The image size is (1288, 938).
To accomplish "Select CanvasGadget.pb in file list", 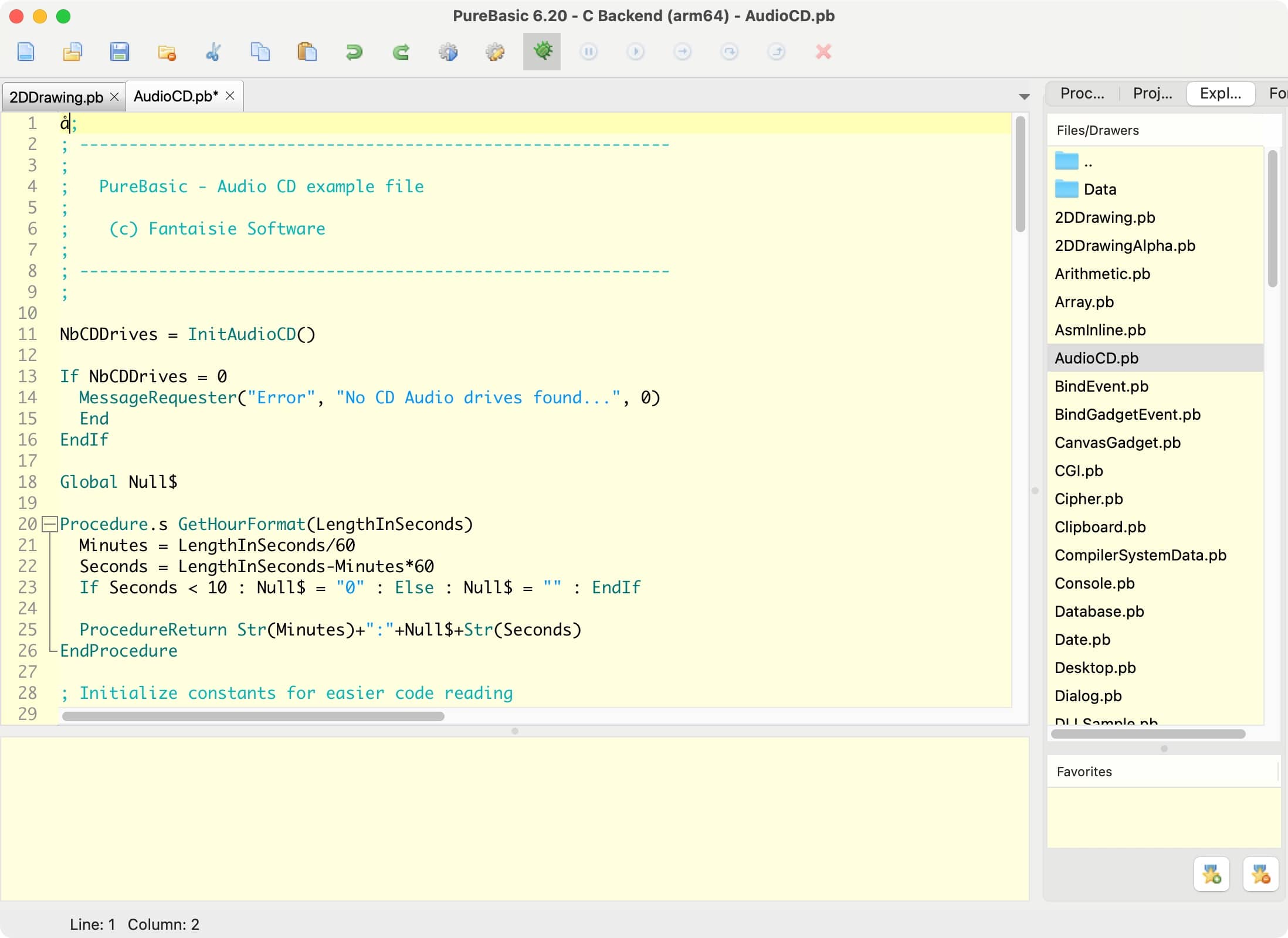I will (1117, 443).
